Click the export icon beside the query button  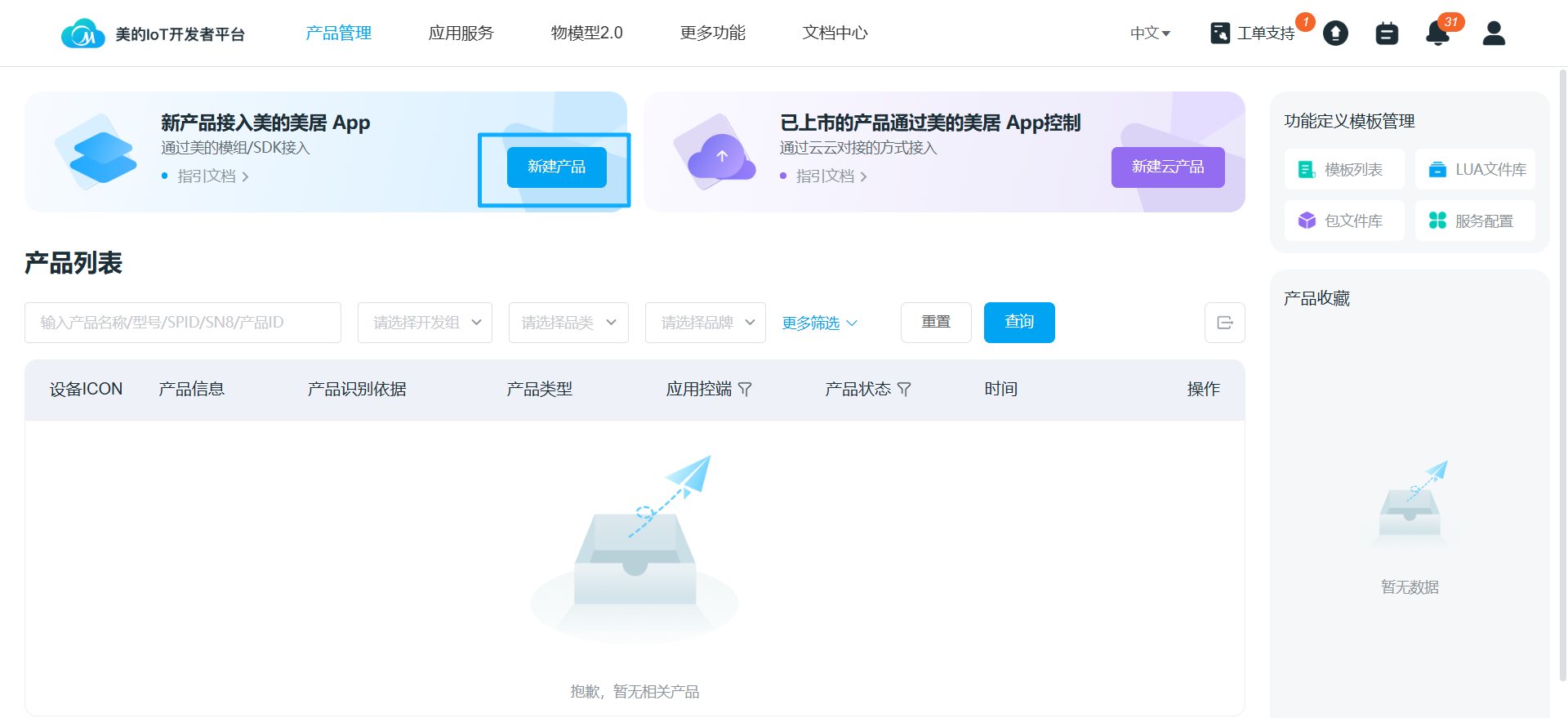point(1224,323)
